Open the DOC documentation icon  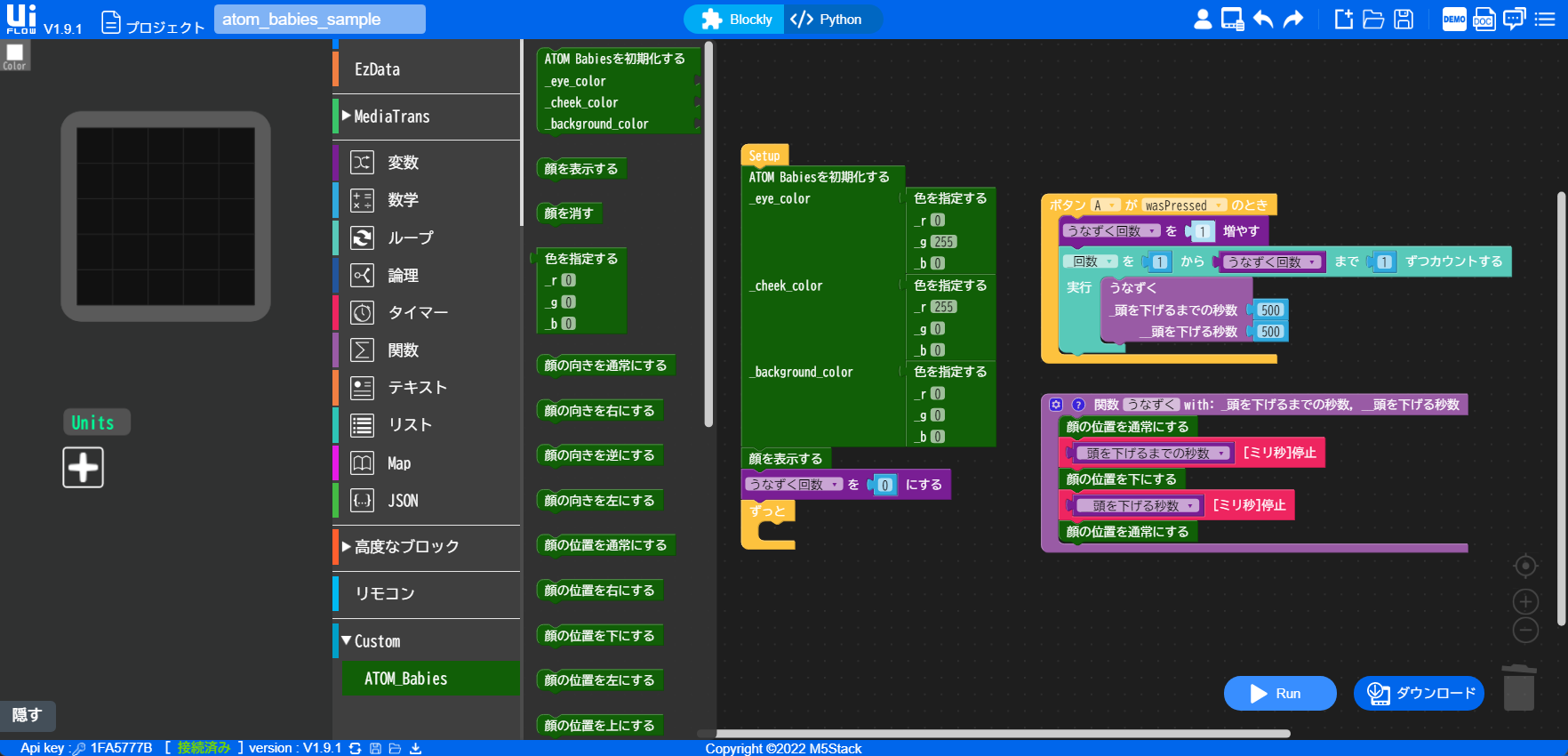pyautogui.click(x=1484, y=20)
